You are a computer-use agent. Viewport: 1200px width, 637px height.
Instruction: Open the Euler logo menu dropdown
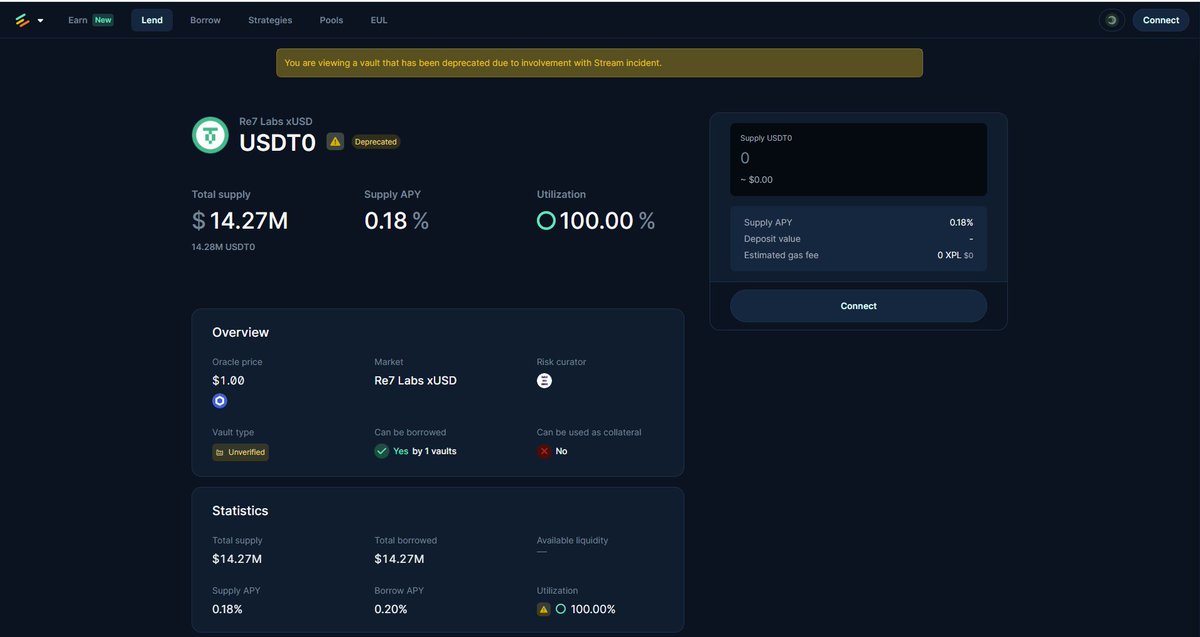tap(40, 21)
